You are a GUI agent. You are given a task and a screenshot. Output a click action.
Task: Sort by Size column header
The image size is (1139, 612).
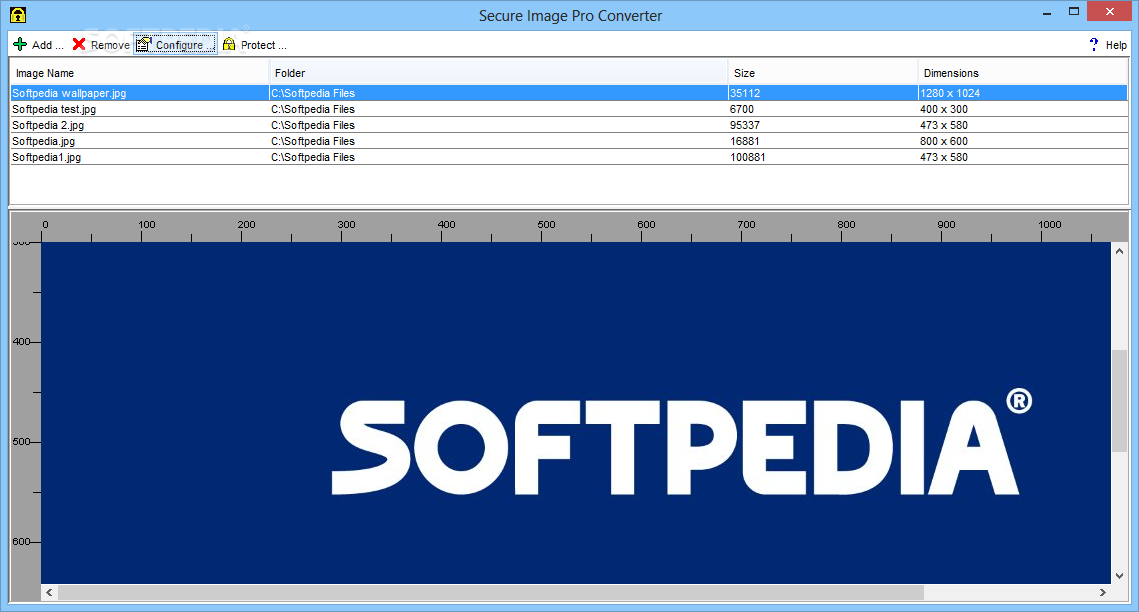coord(823,73)
